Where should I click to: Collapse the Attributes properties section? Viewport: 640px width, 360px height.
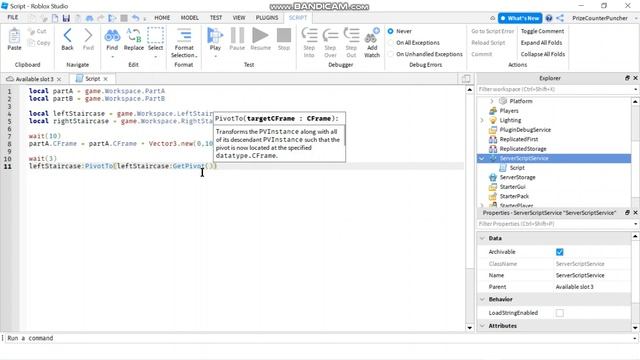(482, 326)
